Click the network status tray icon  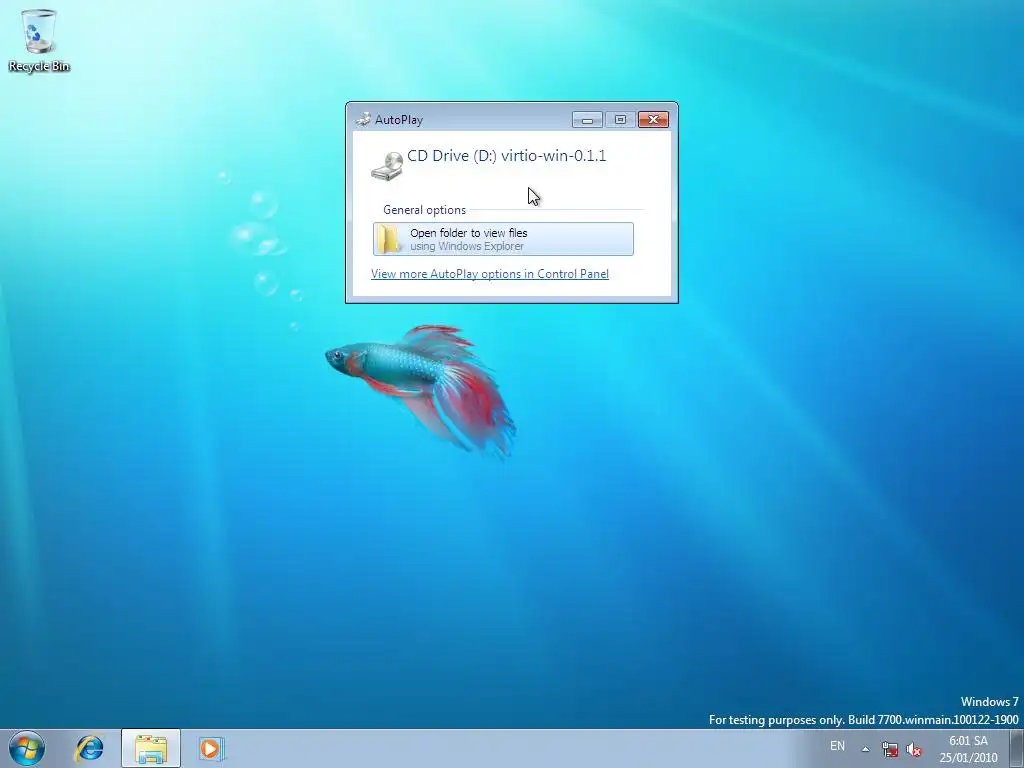889,749
